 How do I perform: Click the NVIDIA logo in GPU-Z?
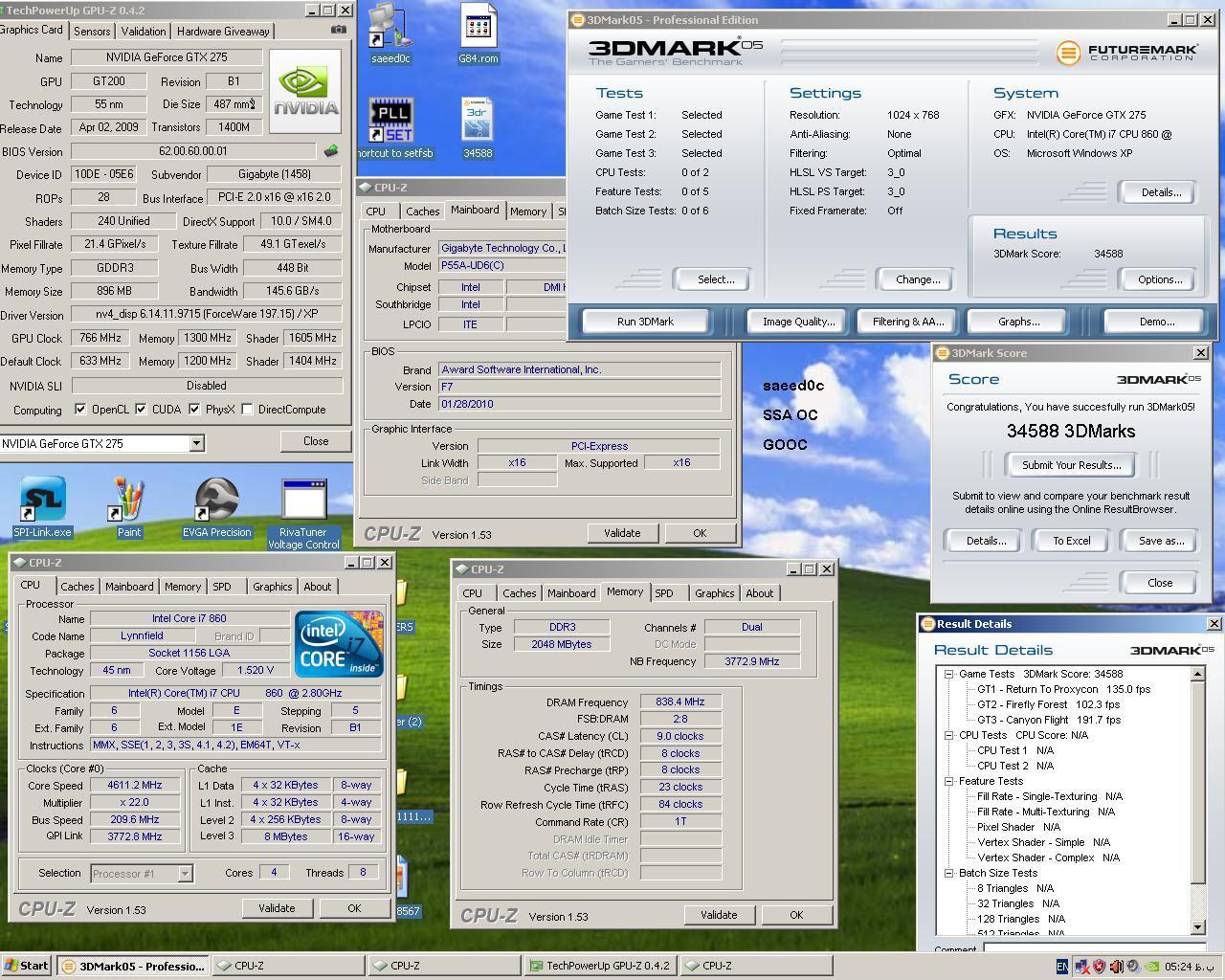pos(305,90)
